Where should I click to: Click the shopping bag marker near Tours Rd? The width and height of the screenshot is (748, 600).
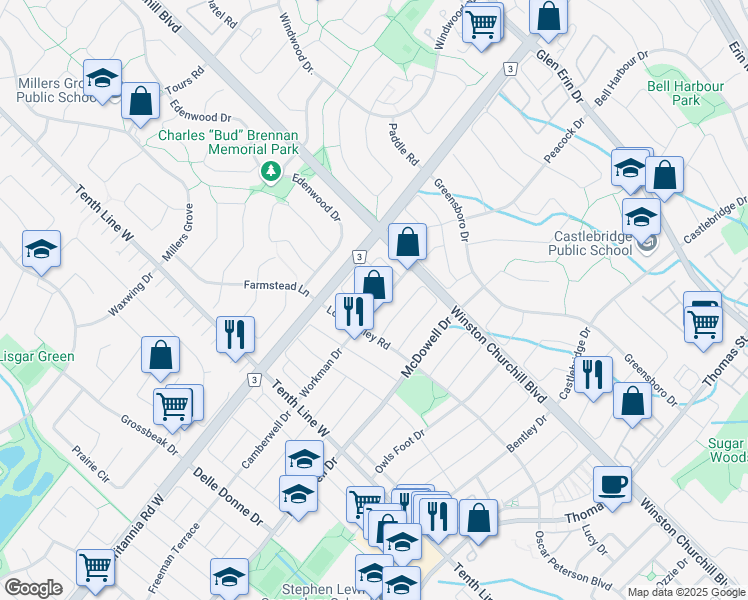(x=140, y=101)
